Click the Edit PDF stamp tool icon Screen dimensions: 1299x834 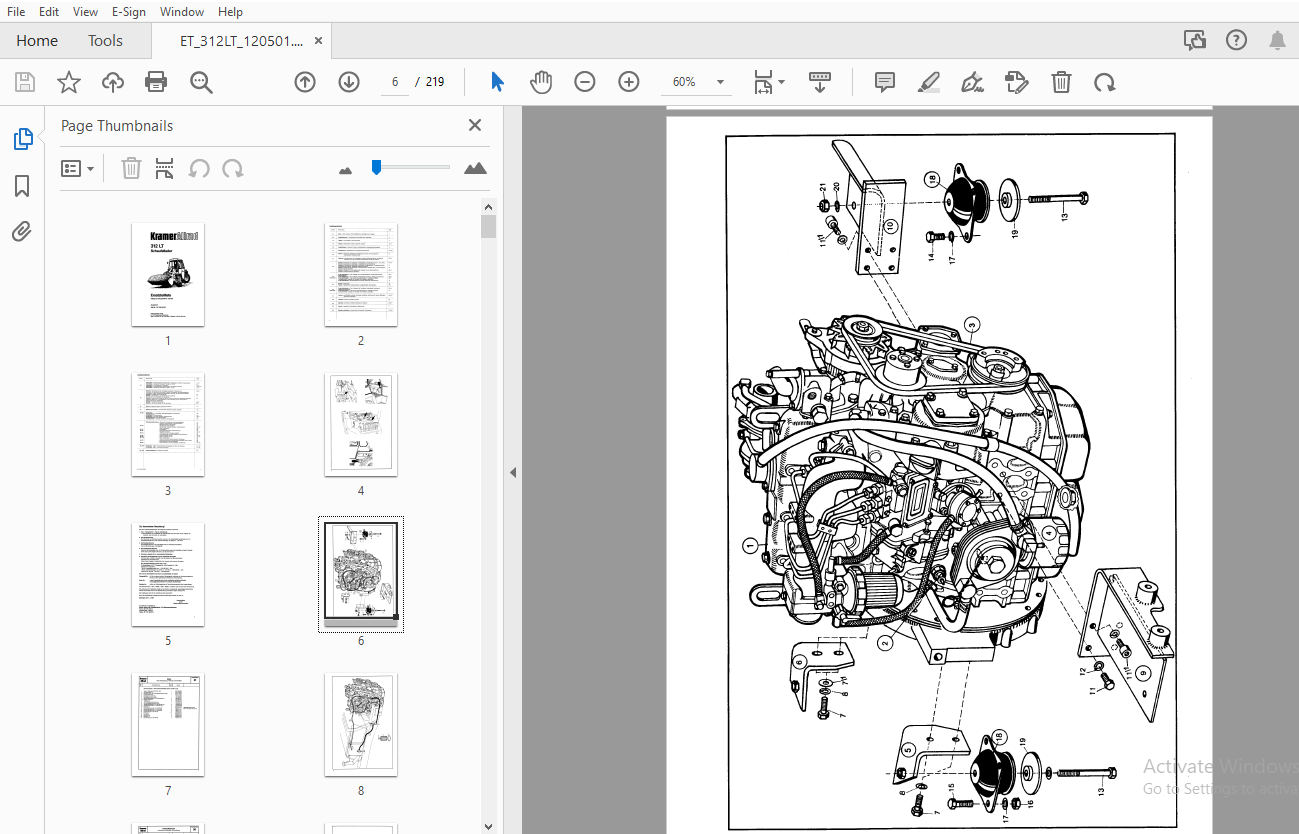[1017, 82]
